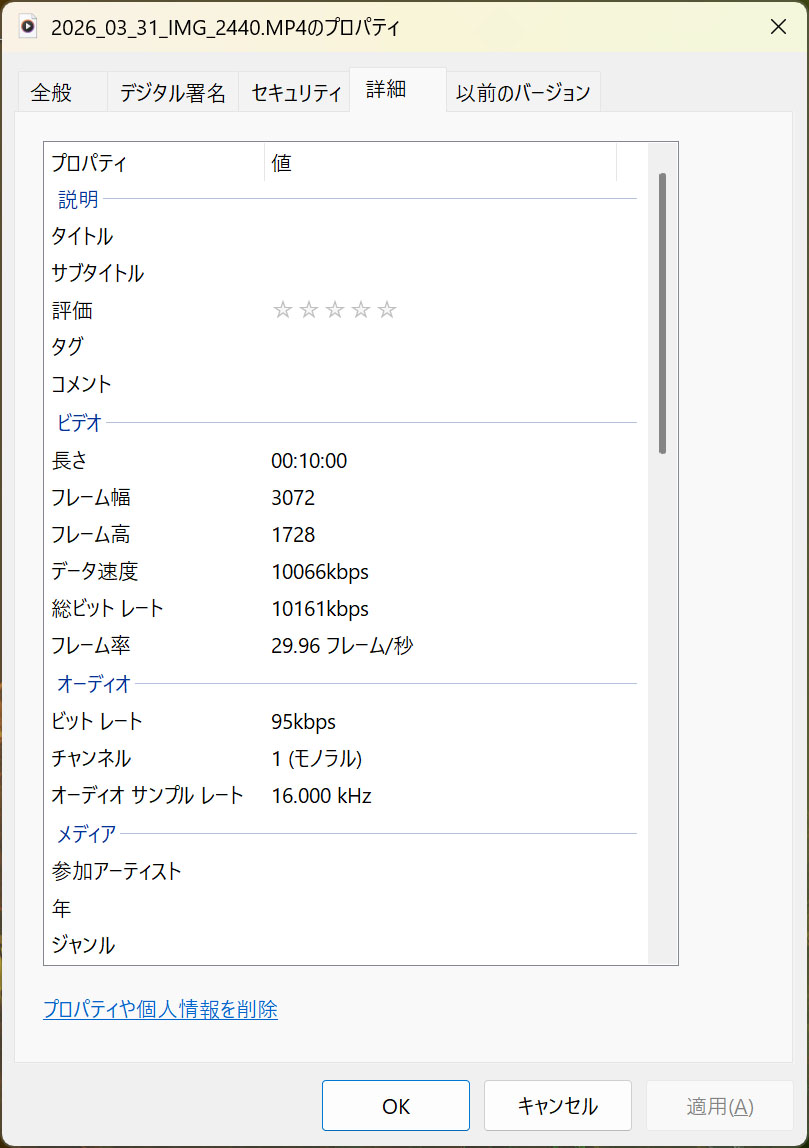Click the vertical scrollbar thumb in property list

(x=662, y=312)
